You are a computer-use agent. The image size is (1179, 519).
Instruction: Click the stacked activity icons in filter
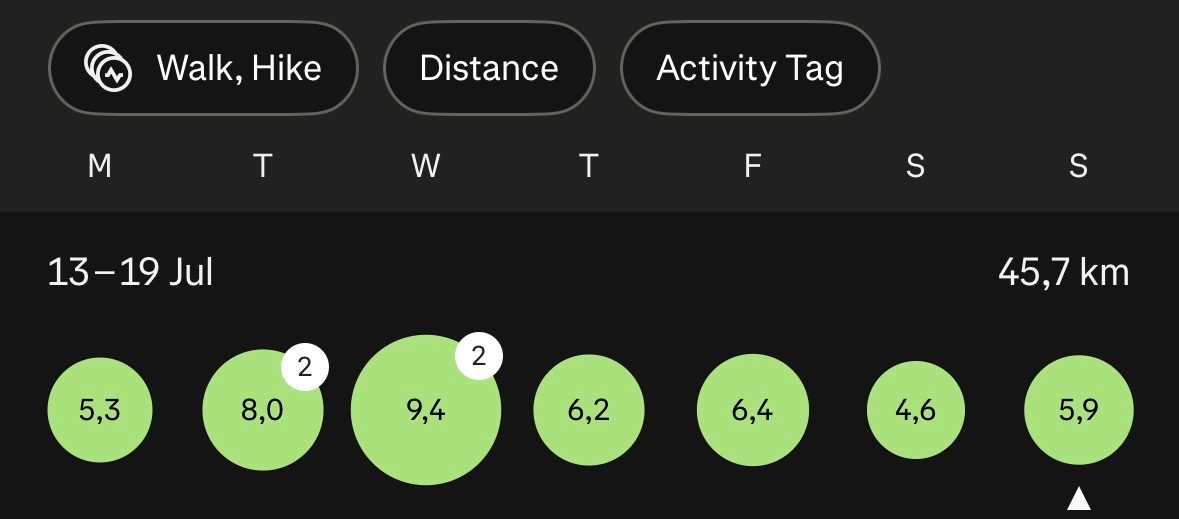click(108, 68)
